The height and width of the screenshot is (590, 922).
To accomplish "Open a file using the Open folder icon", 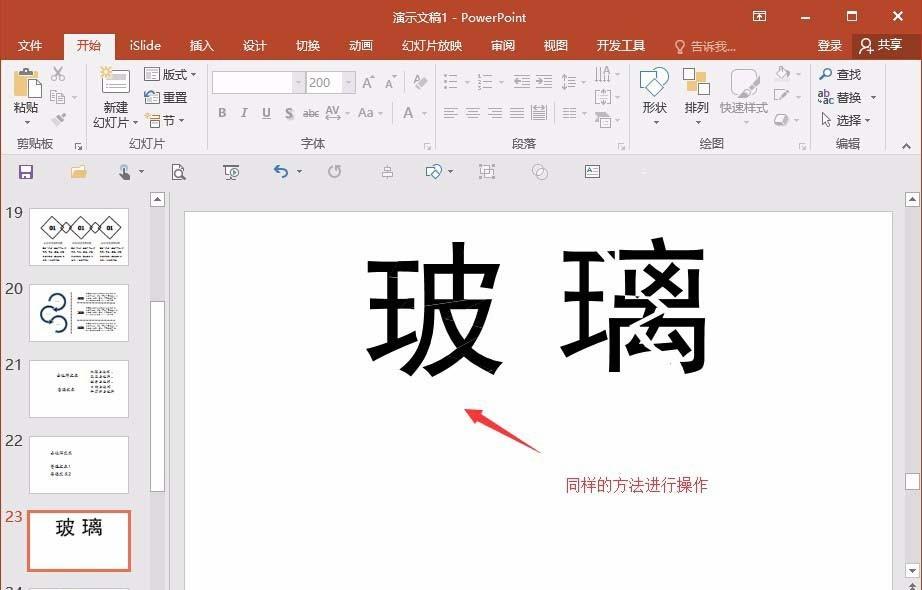I will coord(78,172).
